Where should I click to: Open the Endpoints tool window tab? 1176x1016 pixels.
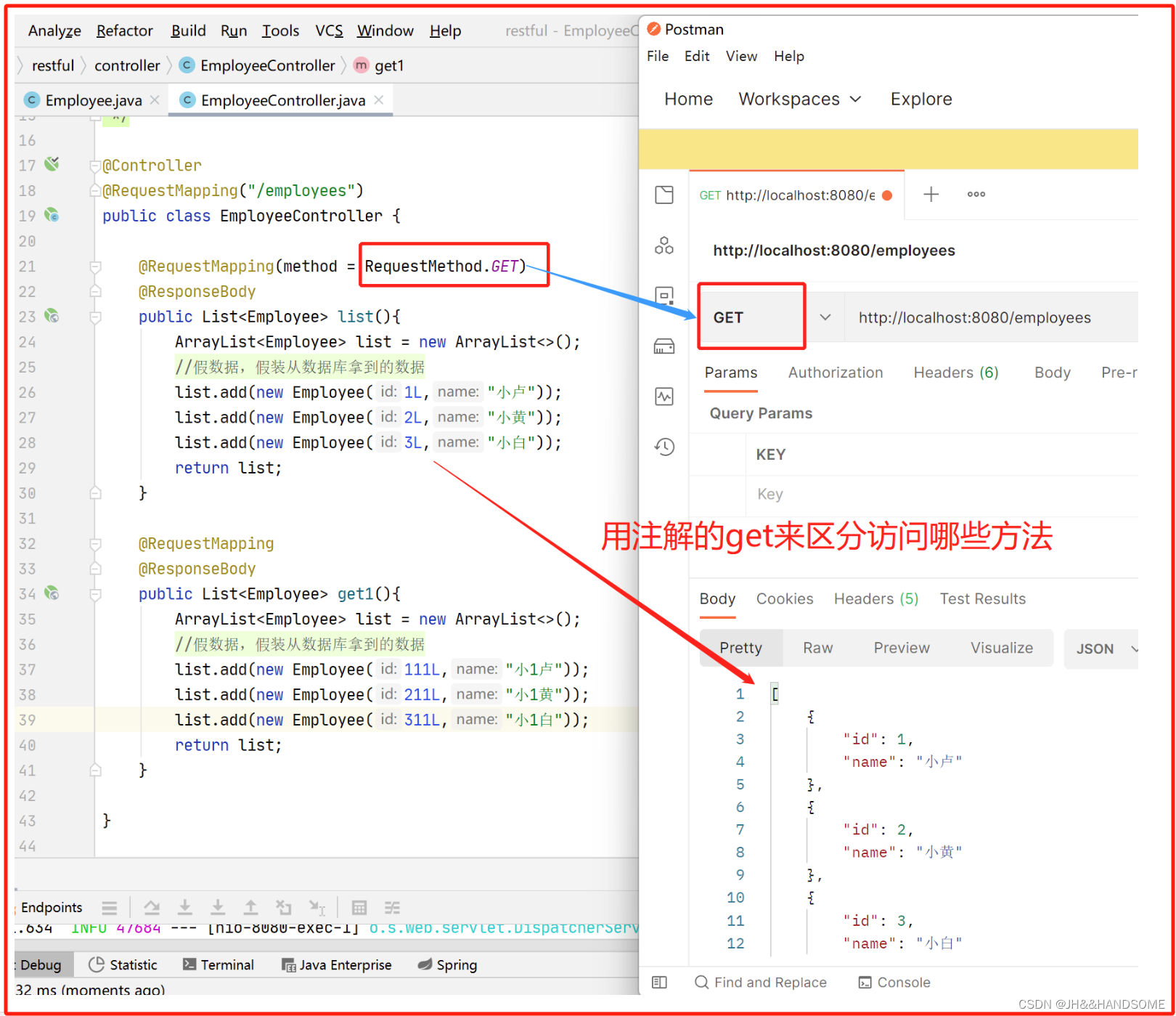click(52, 907)
